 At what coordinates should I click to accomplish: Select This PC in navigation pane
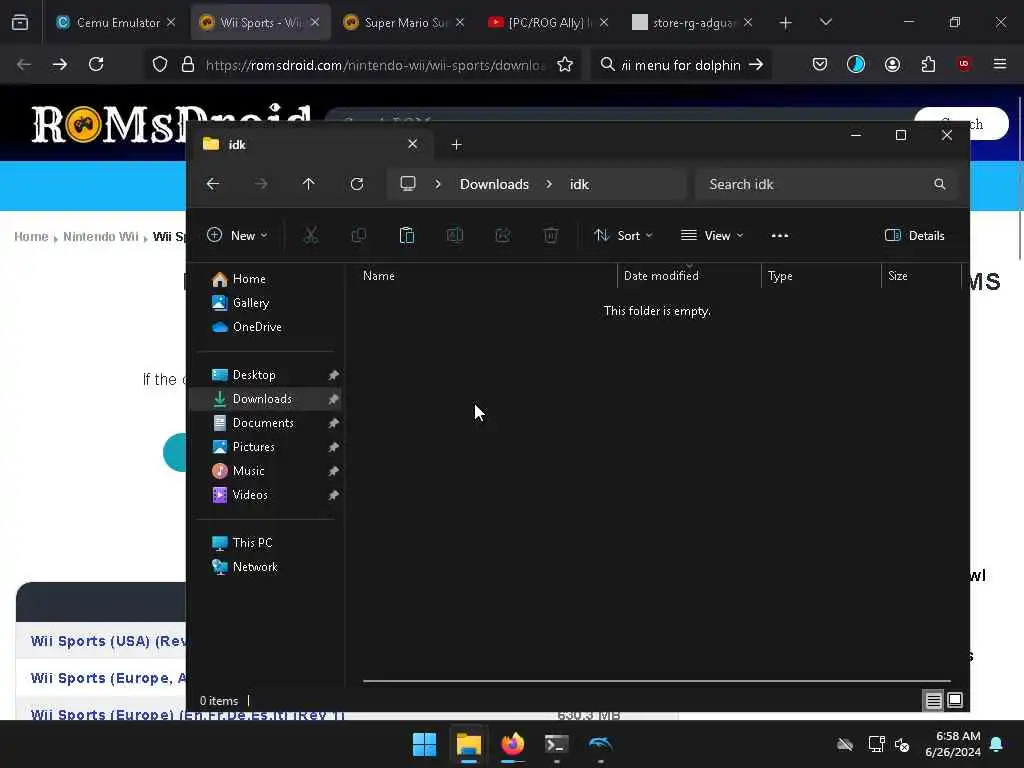coord(252,543)
